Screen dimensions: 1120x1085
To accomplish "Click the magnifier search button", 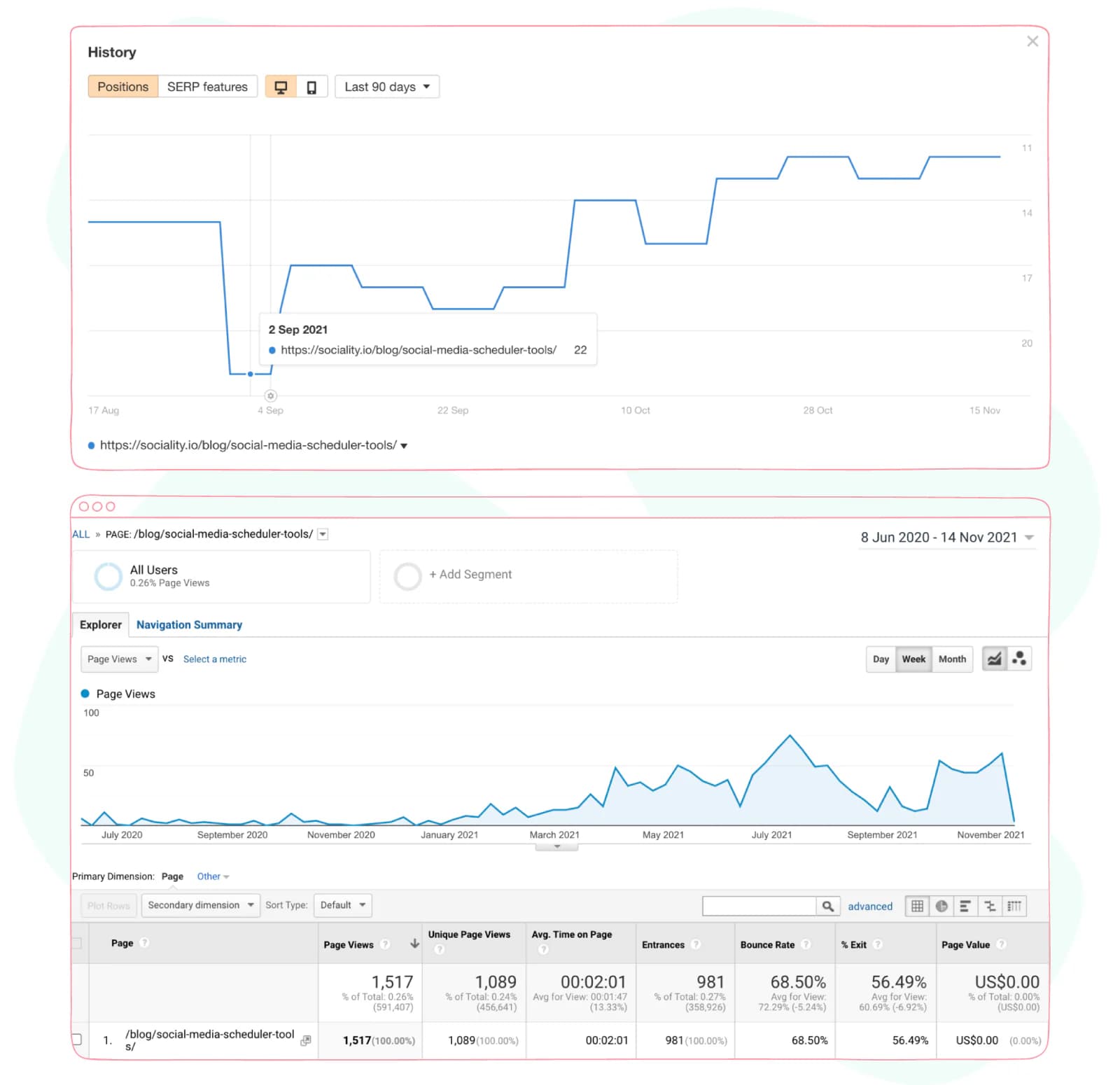I will tap(827, 906).
